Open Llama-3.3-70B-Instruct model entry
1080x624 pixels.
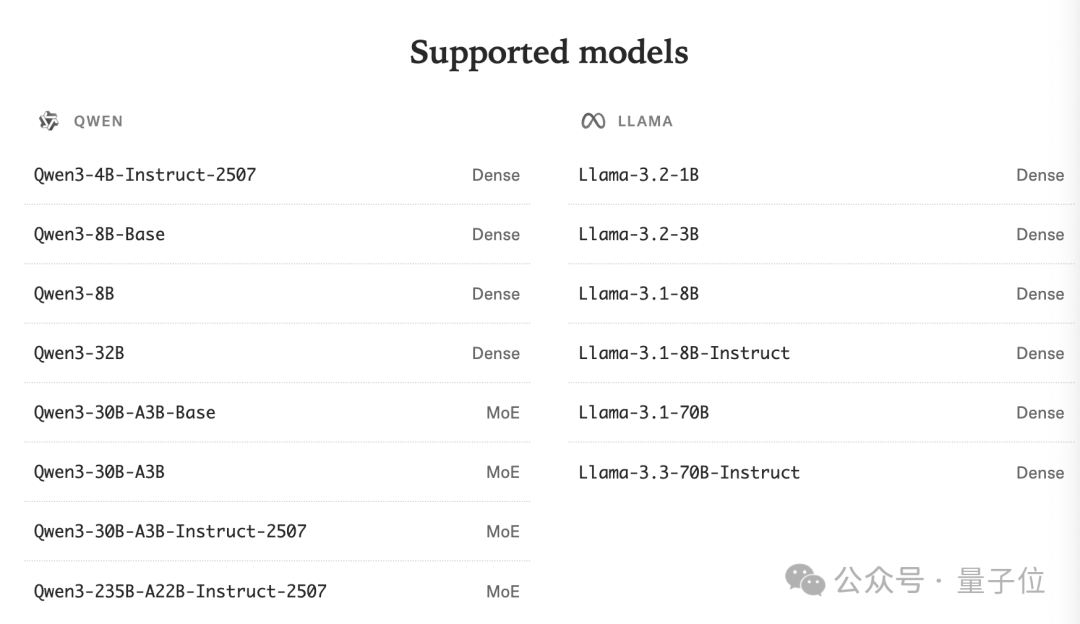(689, 472)
